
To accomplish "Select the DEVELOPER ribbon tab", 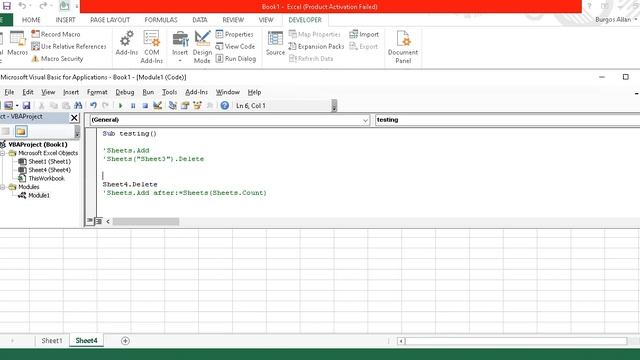I will [x=305, y=20].
